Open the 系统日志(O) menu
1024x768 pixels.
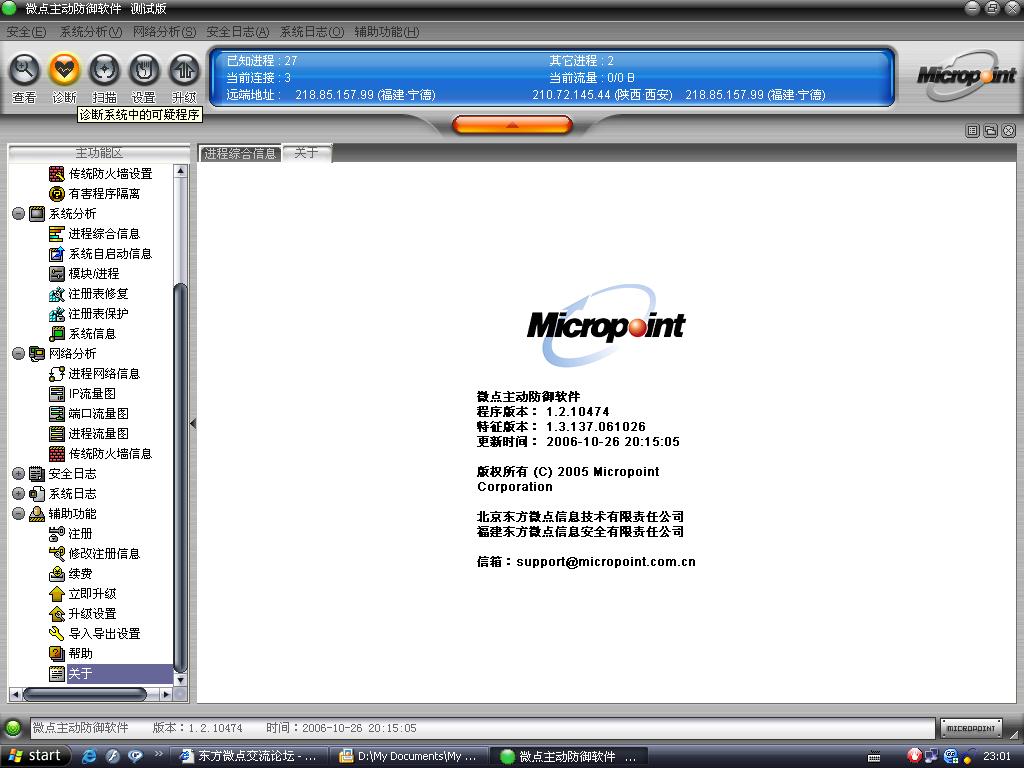point(312,32)
